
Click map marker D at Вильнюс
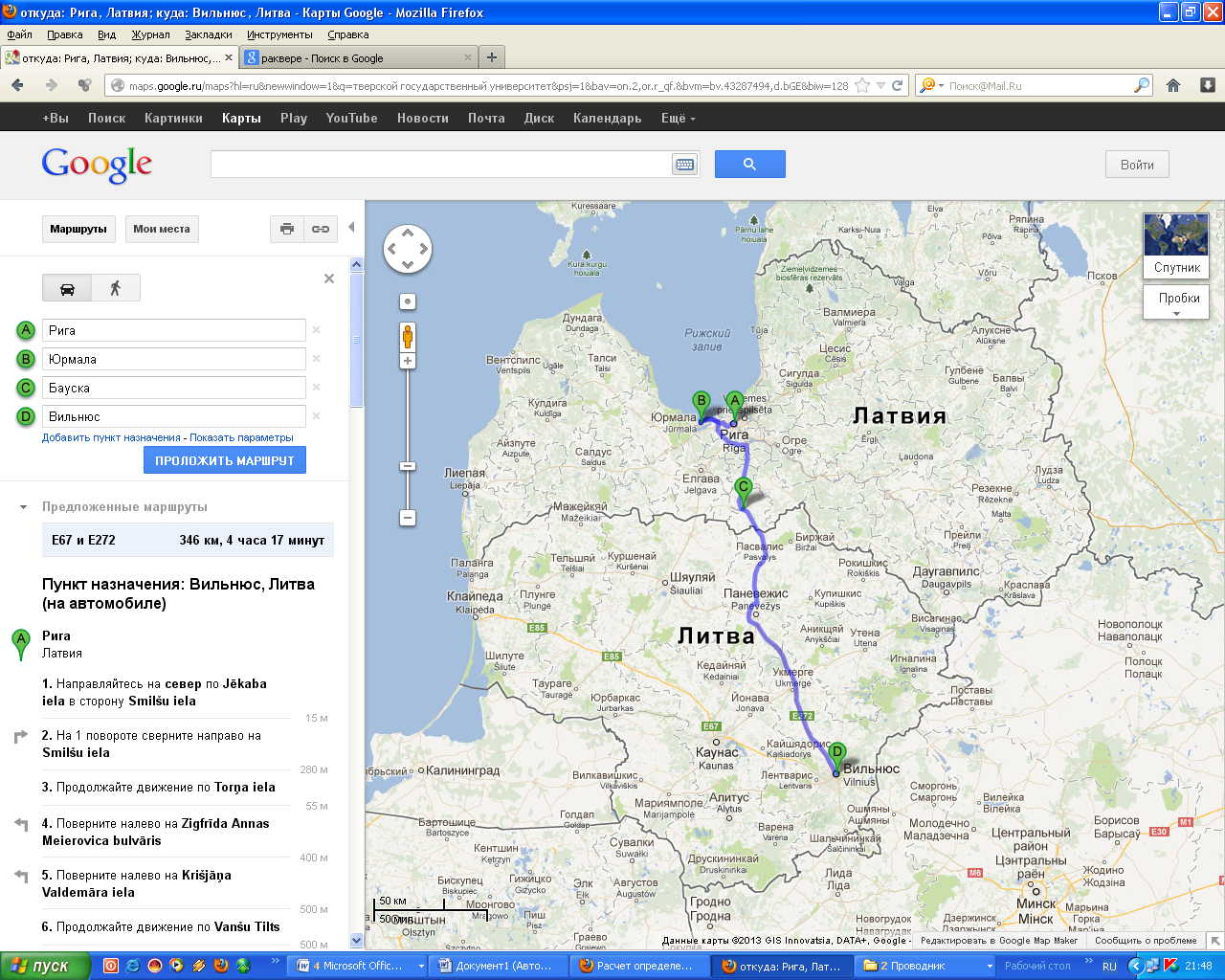837,757
